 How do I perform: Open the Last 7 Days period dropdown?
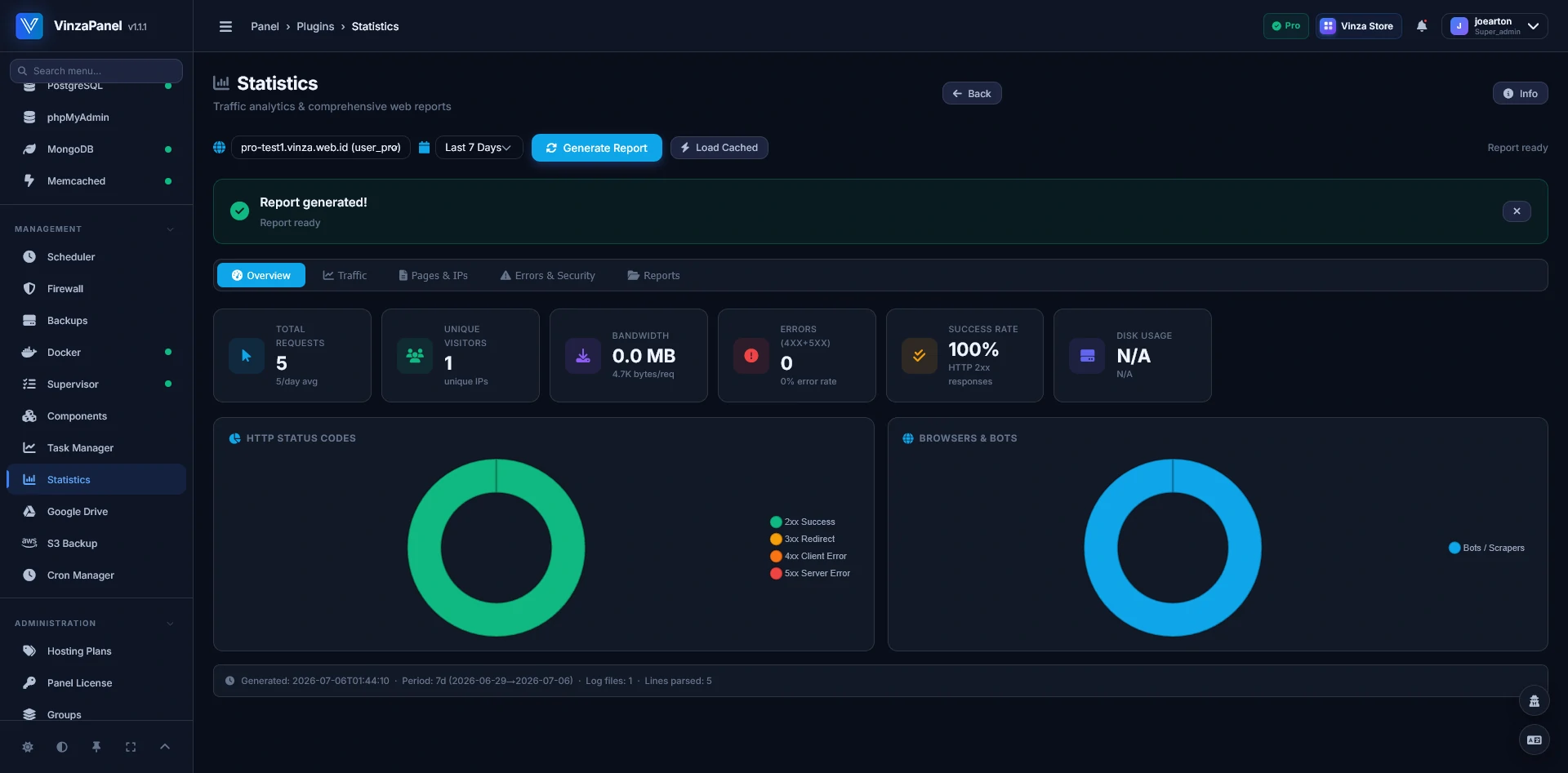[x=479, y=148]
